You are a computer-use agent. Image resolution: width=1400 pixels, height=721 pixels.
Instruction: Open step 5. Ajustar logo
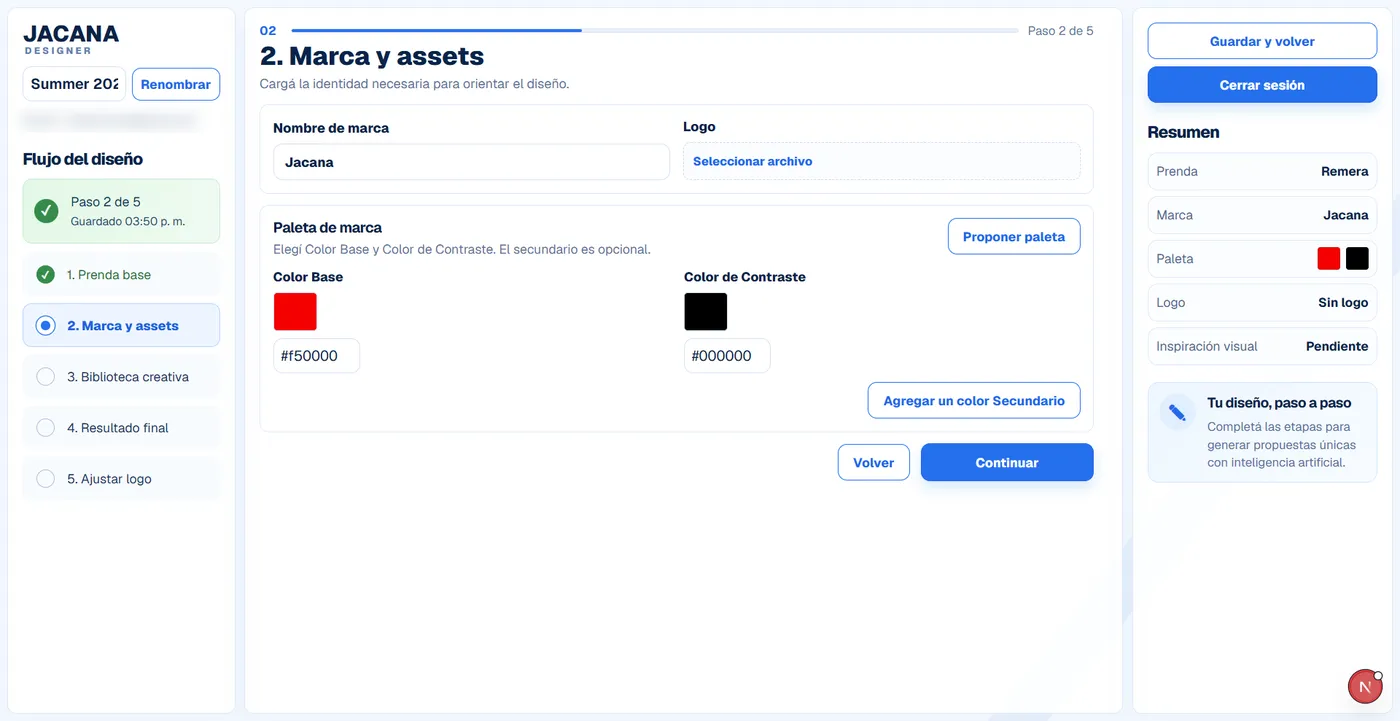[x=121, y=478]
